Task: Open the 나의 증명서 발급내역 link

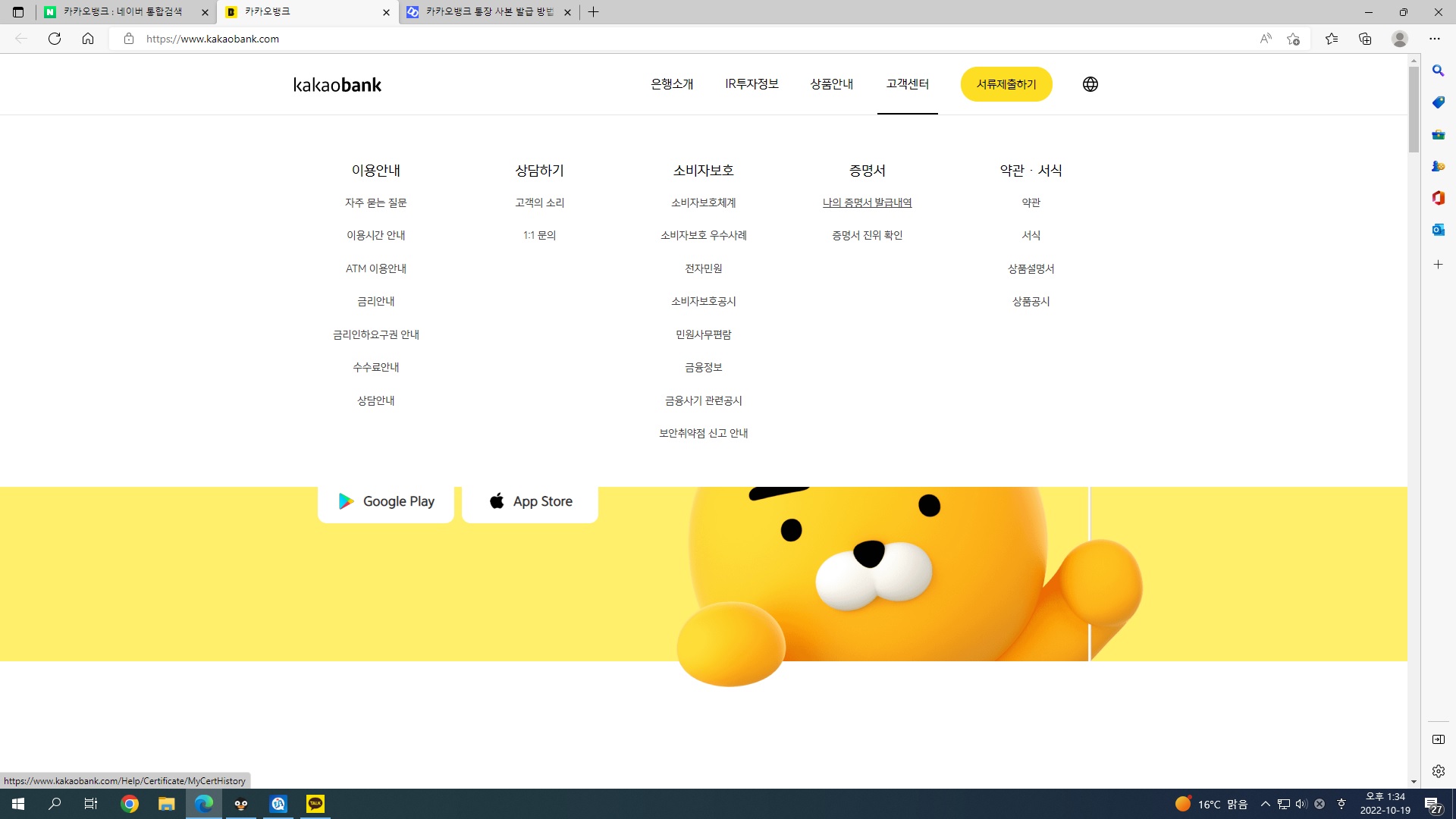Action: [867, 202]
